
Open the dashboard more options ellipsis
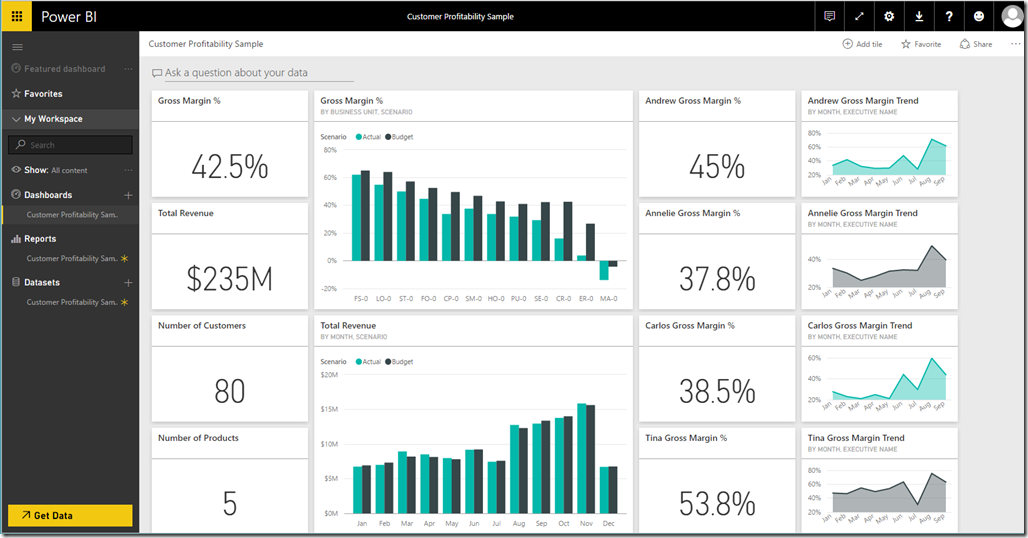[1015, 44]
